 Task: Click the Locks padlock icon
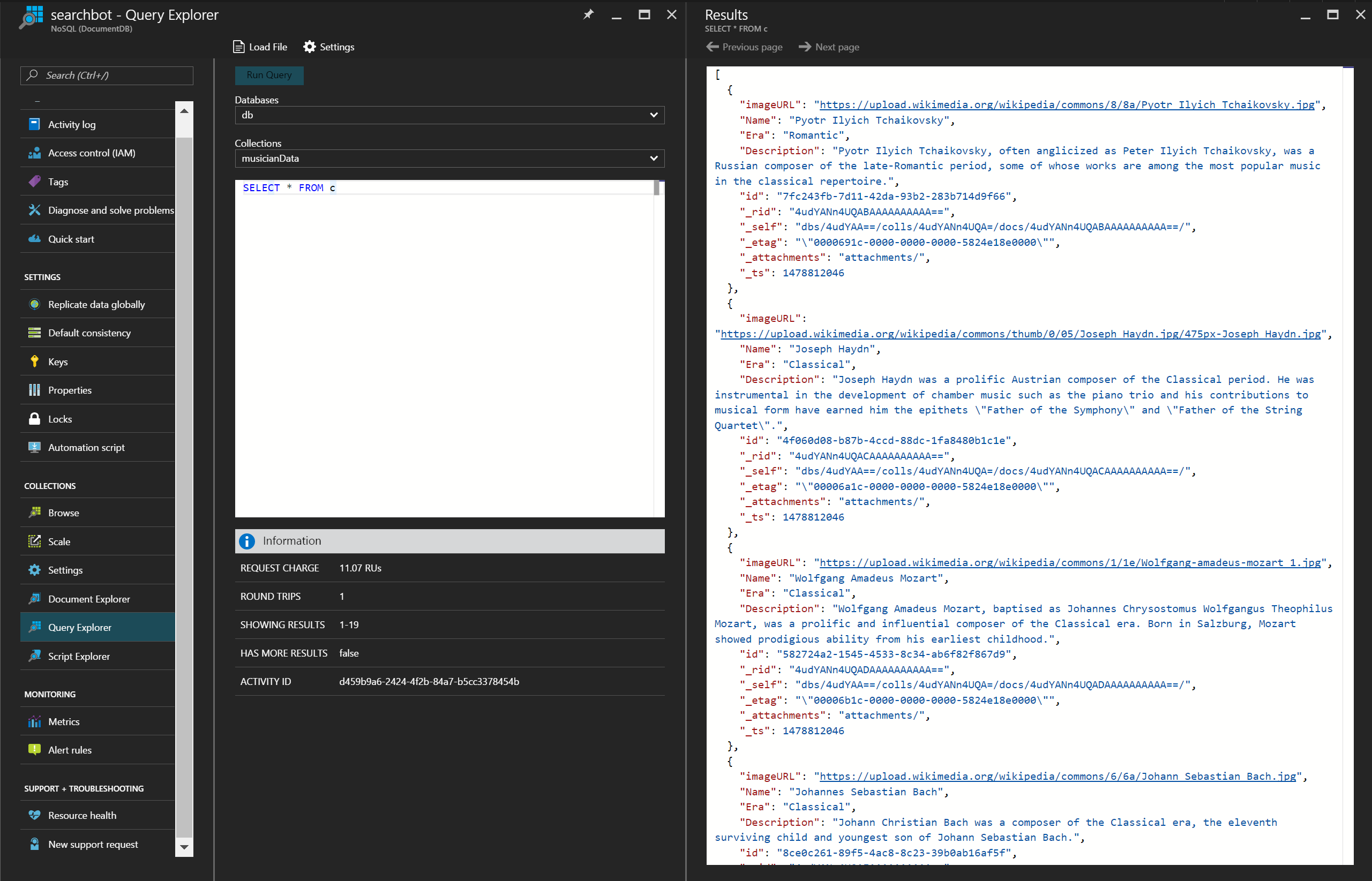pos(34,419)
